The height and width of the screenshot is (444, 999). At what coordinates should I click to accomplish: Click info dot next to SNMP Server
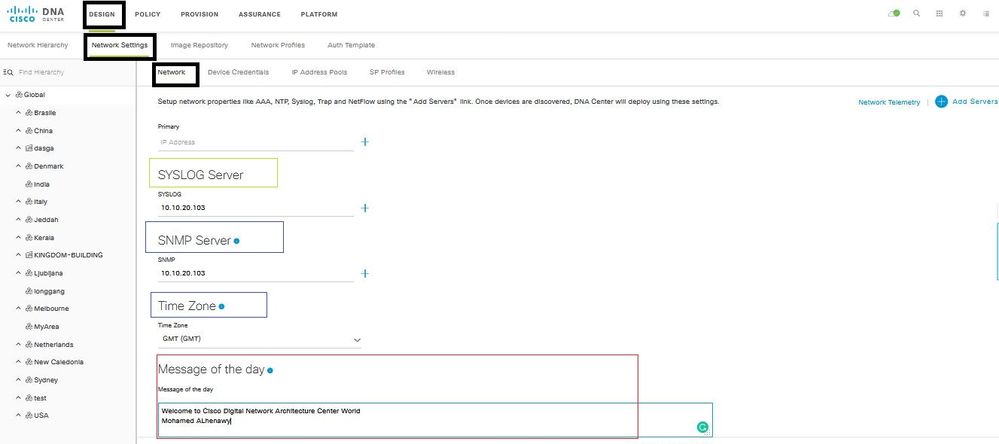[236, 241]
